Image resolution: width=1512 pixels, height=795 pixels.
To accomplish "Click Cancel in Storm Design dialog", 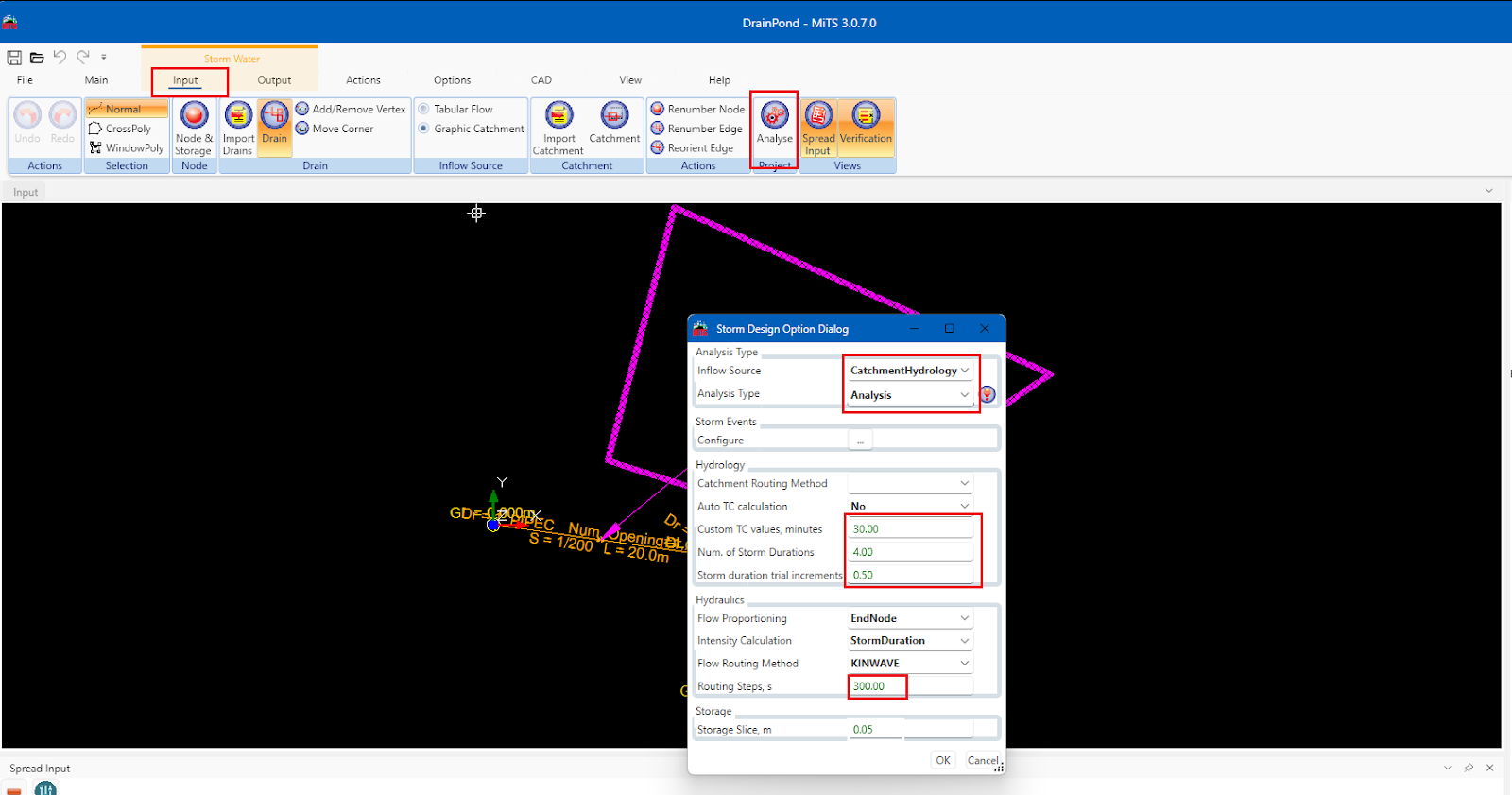I will tap(983, 760).
